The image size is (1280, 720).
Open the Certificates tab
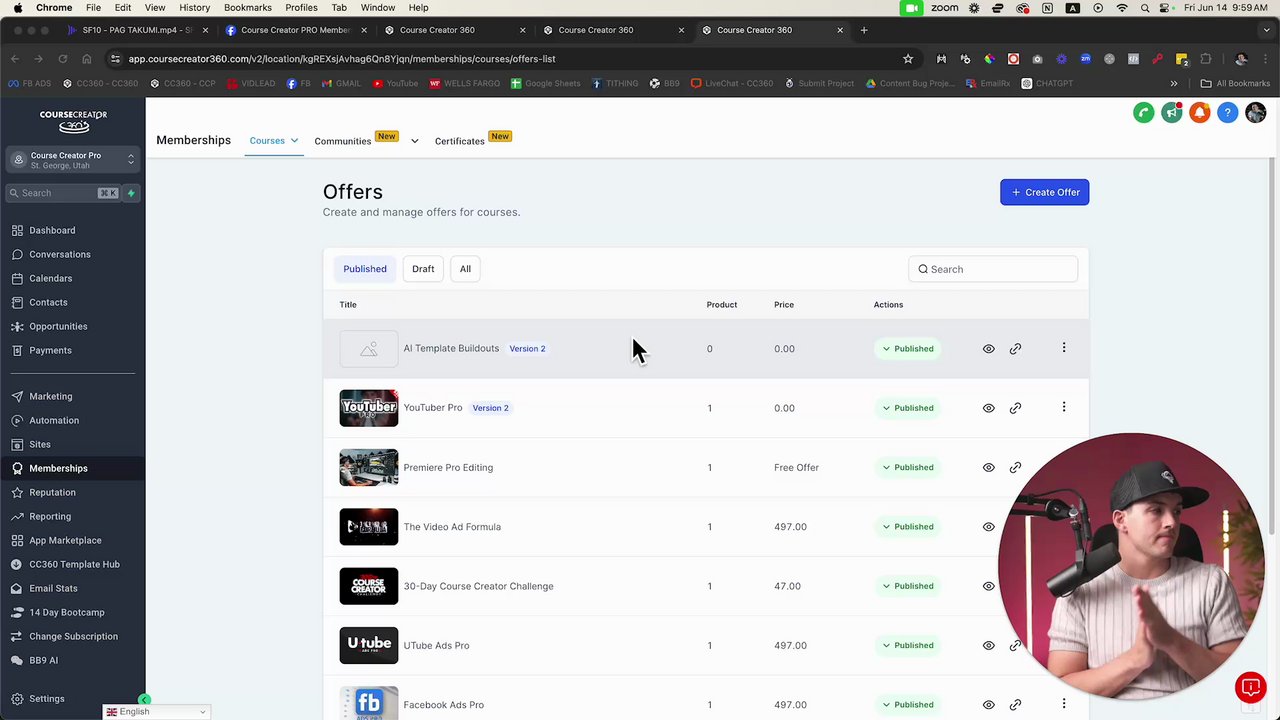pos(460,141)
